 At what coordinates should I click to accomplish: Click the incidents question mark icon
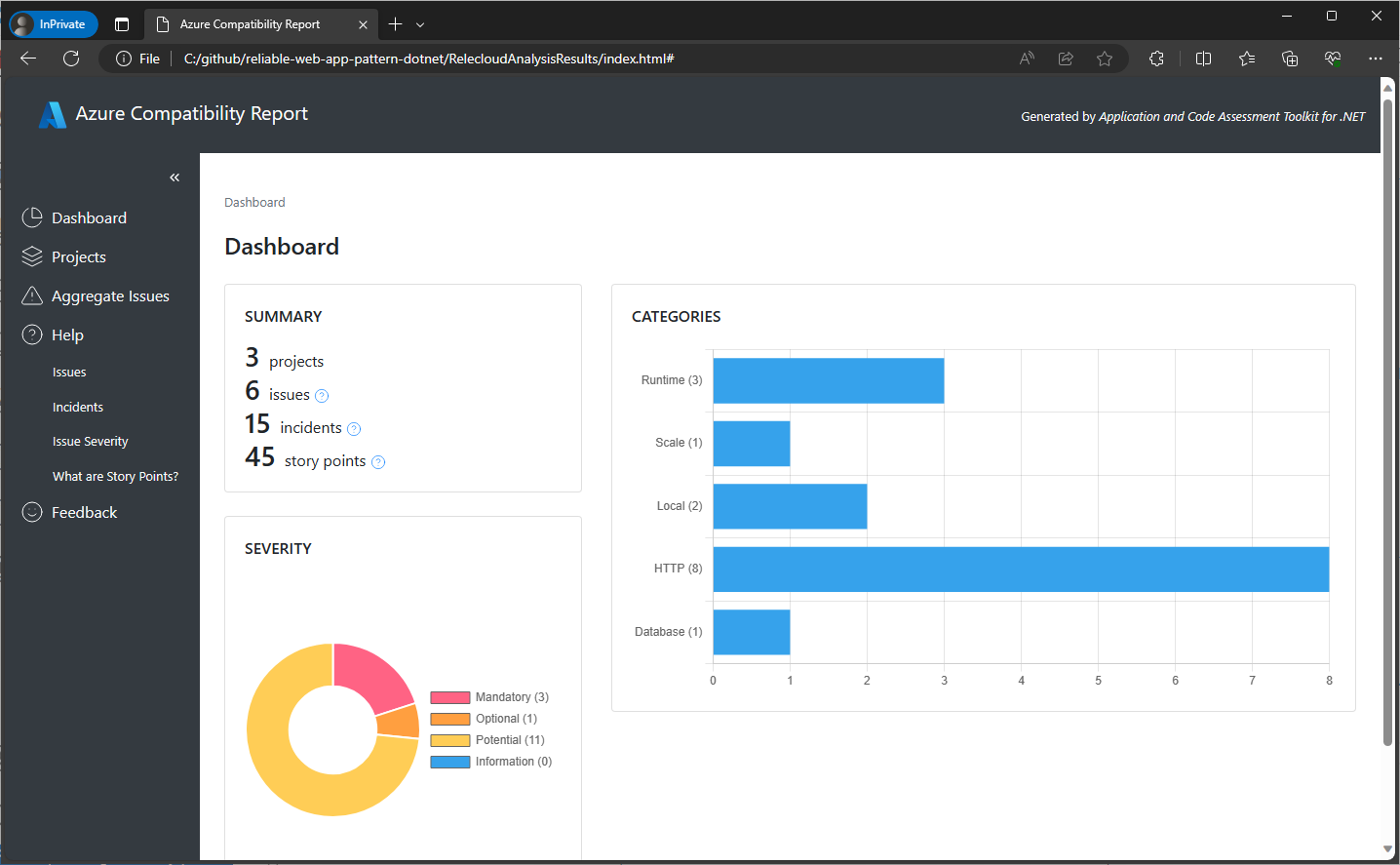[353, 428]
